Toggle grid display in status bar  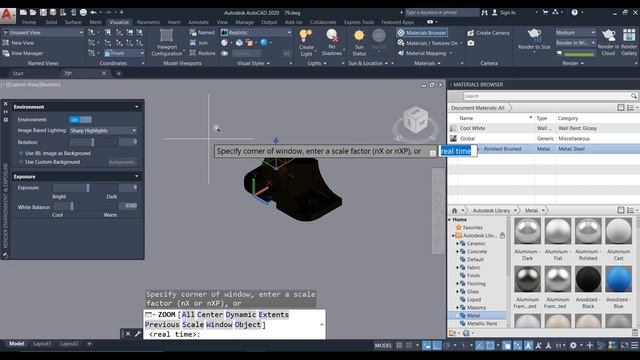tap(399, 345)
